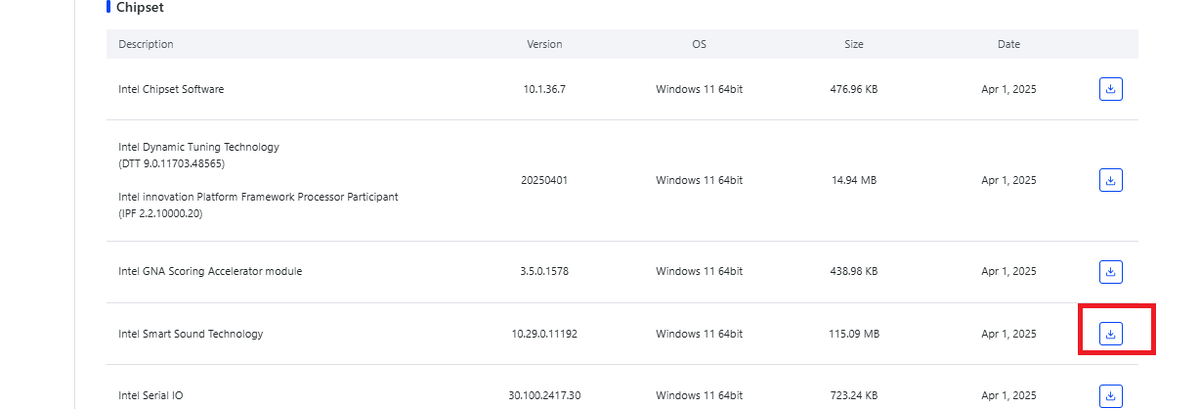The image size is (1200, 409).
Task: Select the Intel Serial IO row name
Action: click(x=151, y=395)
